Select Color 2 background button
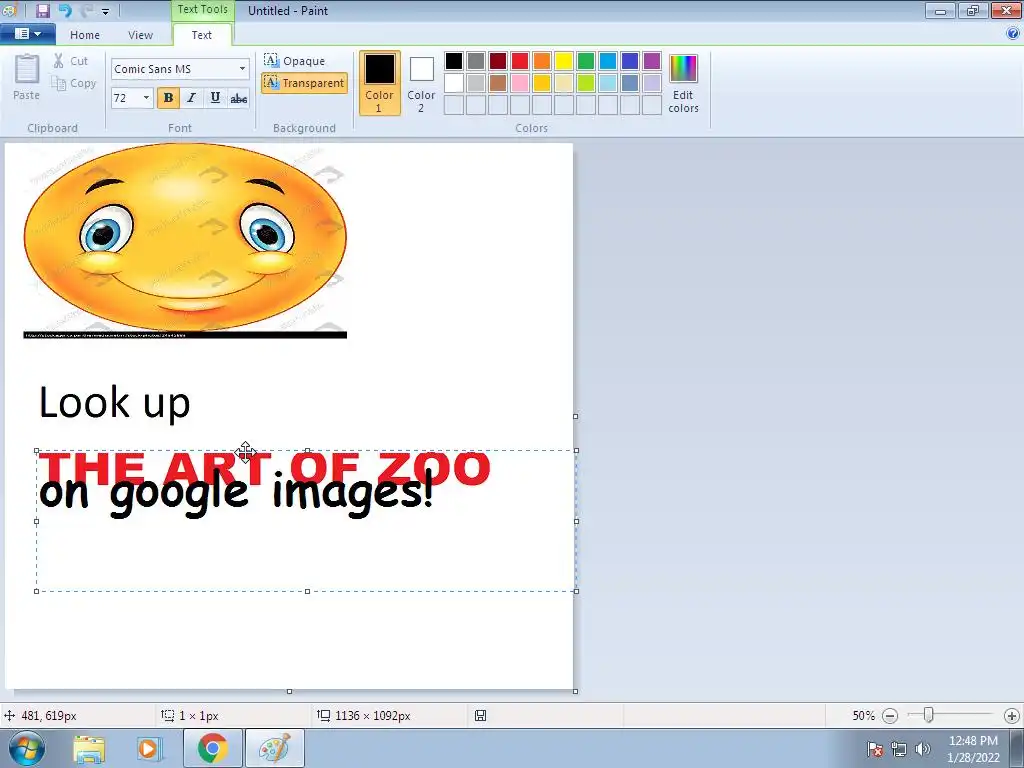Screen dimensions: 1024x768 [x=421, y=83]
